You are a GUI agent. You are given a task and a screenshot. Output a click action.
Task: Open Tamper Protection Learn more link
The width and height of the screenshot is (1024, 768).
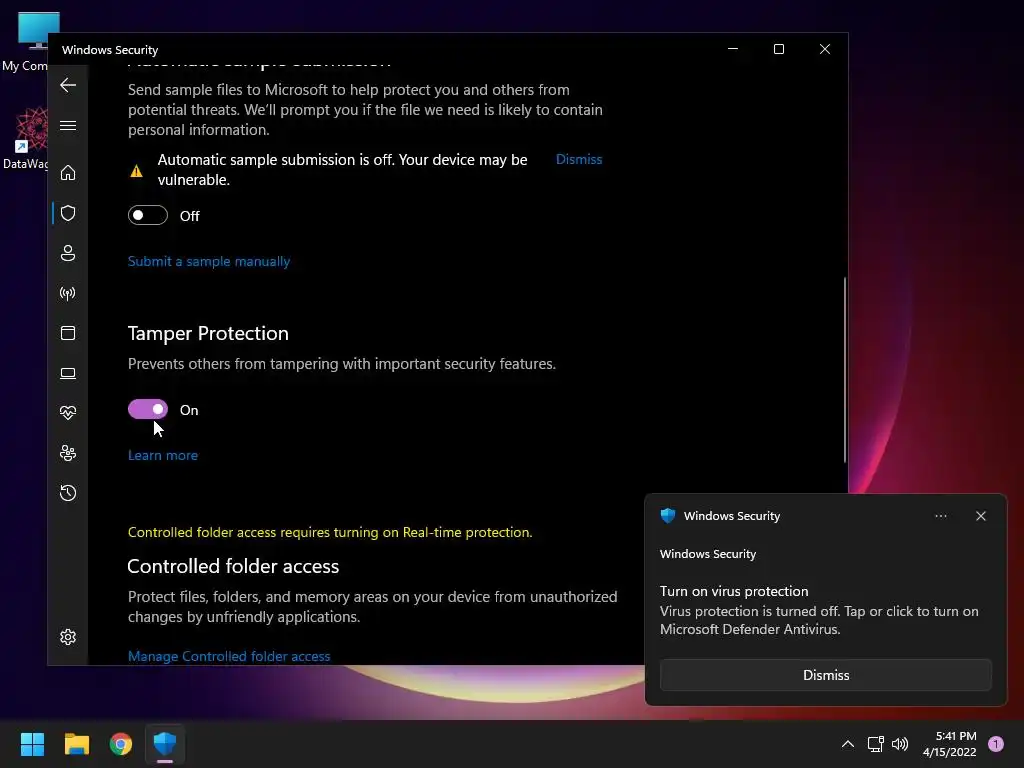163,455
